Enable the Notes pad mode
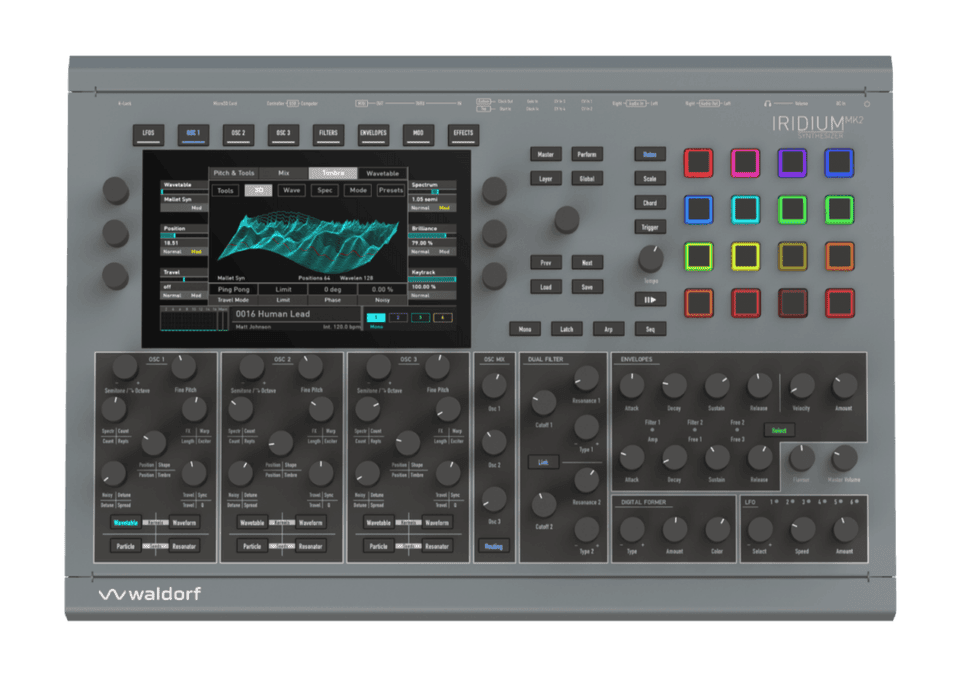This screenshot has width=960, height=676. 650,154
